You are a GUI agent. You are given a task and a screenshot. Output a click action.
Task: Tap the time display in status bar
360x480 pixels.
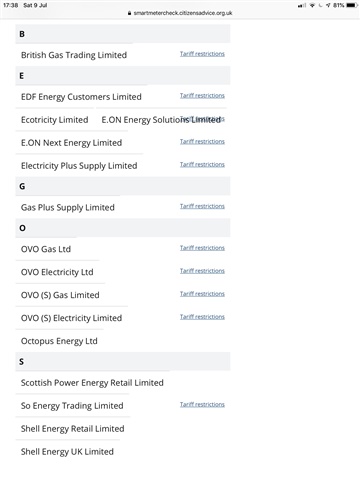click(x=10, y=5)
